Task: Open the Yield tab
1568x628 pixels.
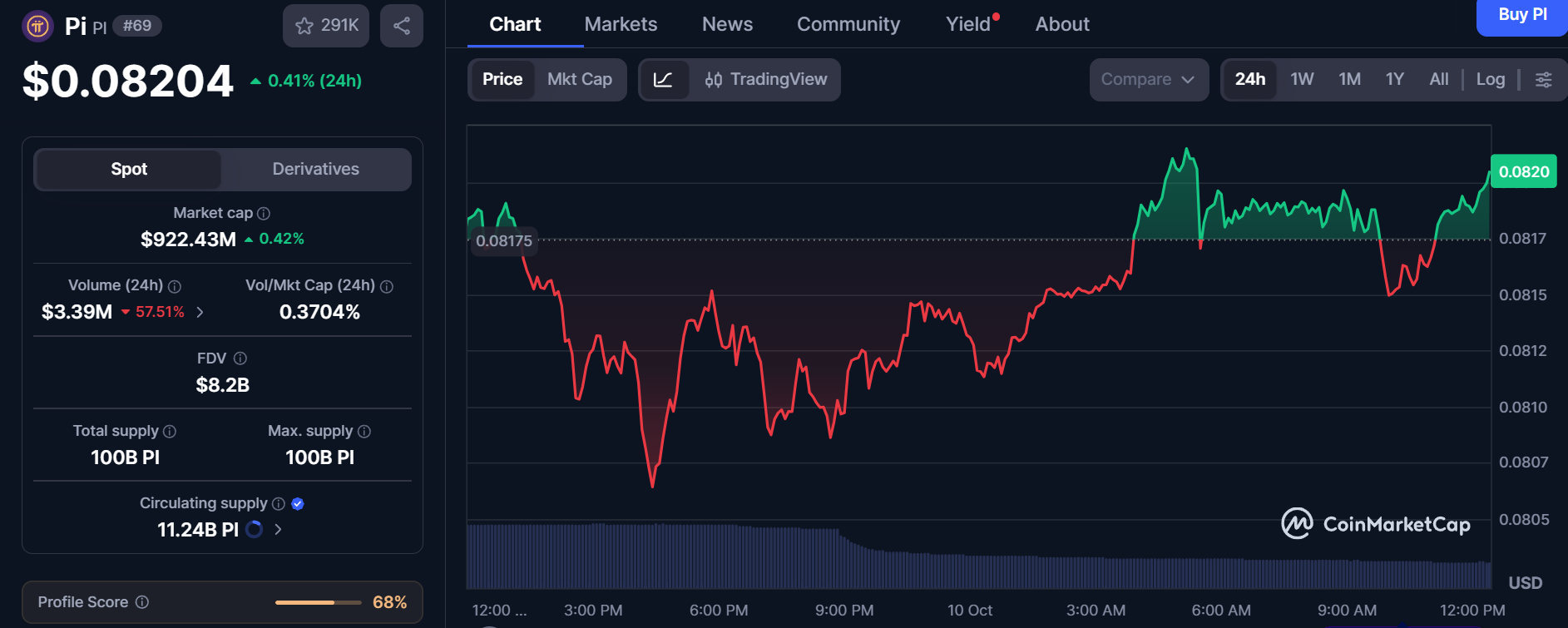Action: tap(969, 25)
